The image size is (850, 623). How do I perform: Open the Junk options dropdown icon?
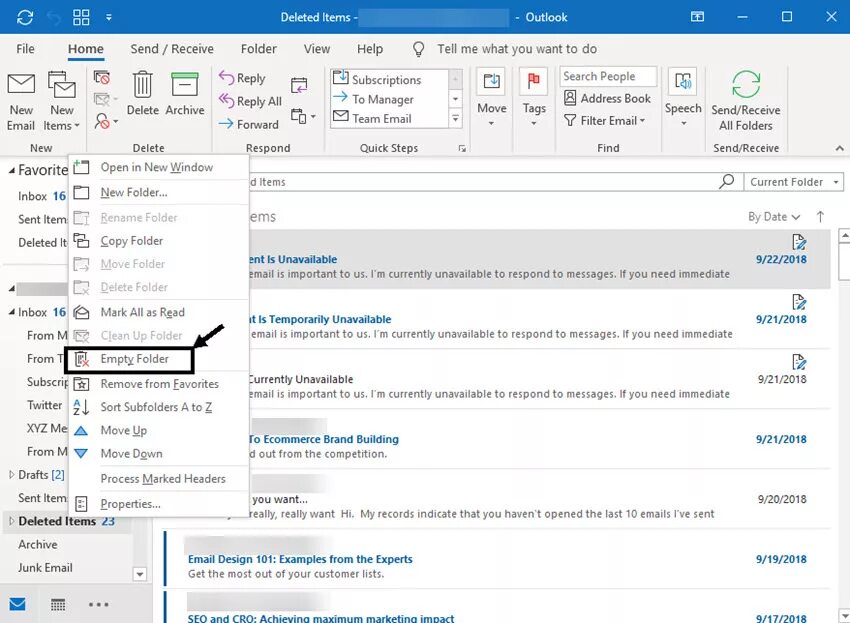105,120
